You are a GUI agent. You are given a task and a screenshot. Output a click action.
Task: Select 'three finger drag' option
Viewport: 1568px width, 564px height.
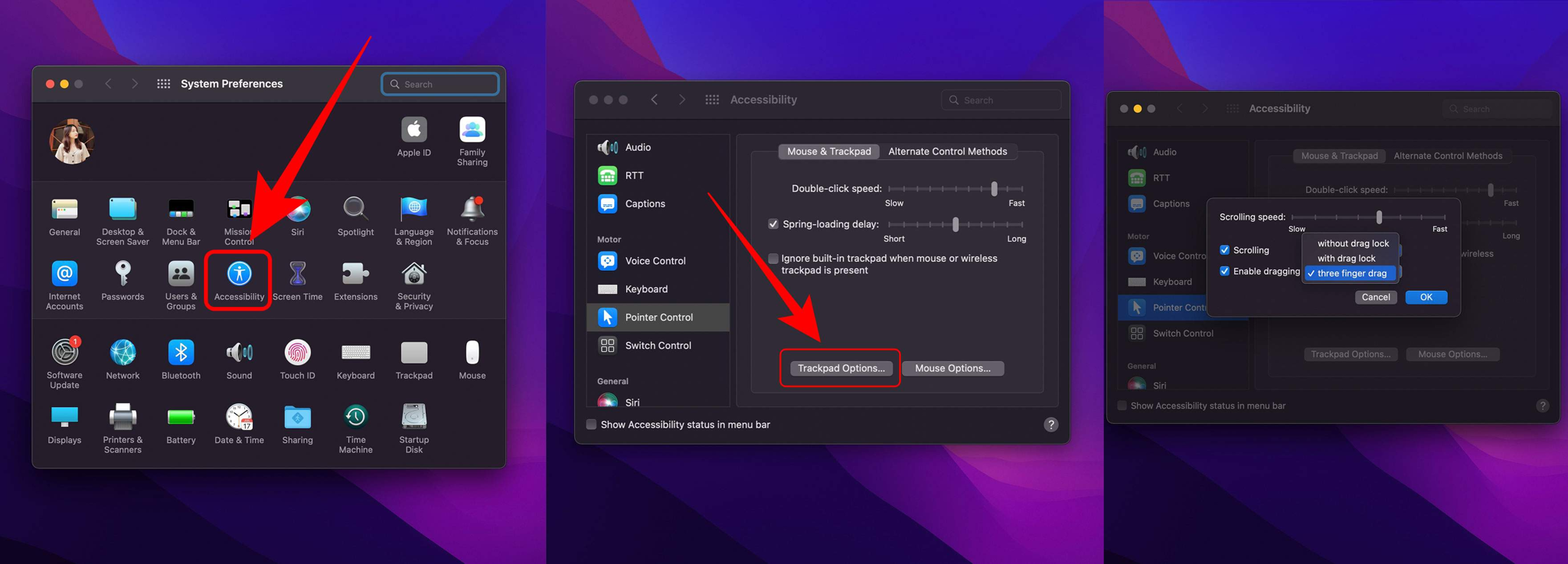(1351, 273)
